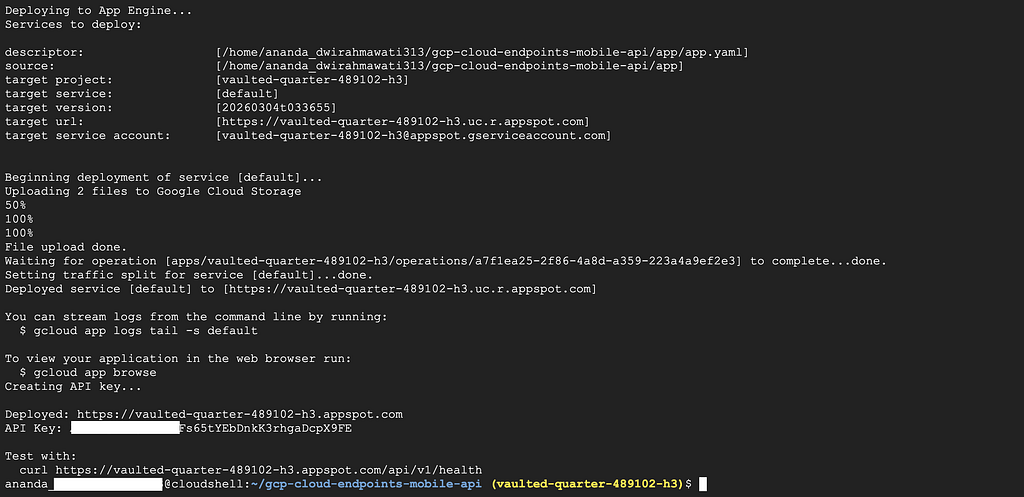This screenshot has height=497, width=1024.
Task: Click the Deploying to App Engine header line
Action: [99, 10]
